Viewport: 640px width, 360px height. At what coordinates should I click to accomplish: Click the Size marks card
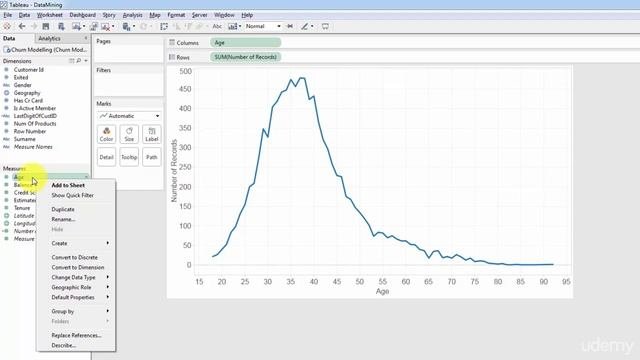pyautogui.click(x=129, y=134)
